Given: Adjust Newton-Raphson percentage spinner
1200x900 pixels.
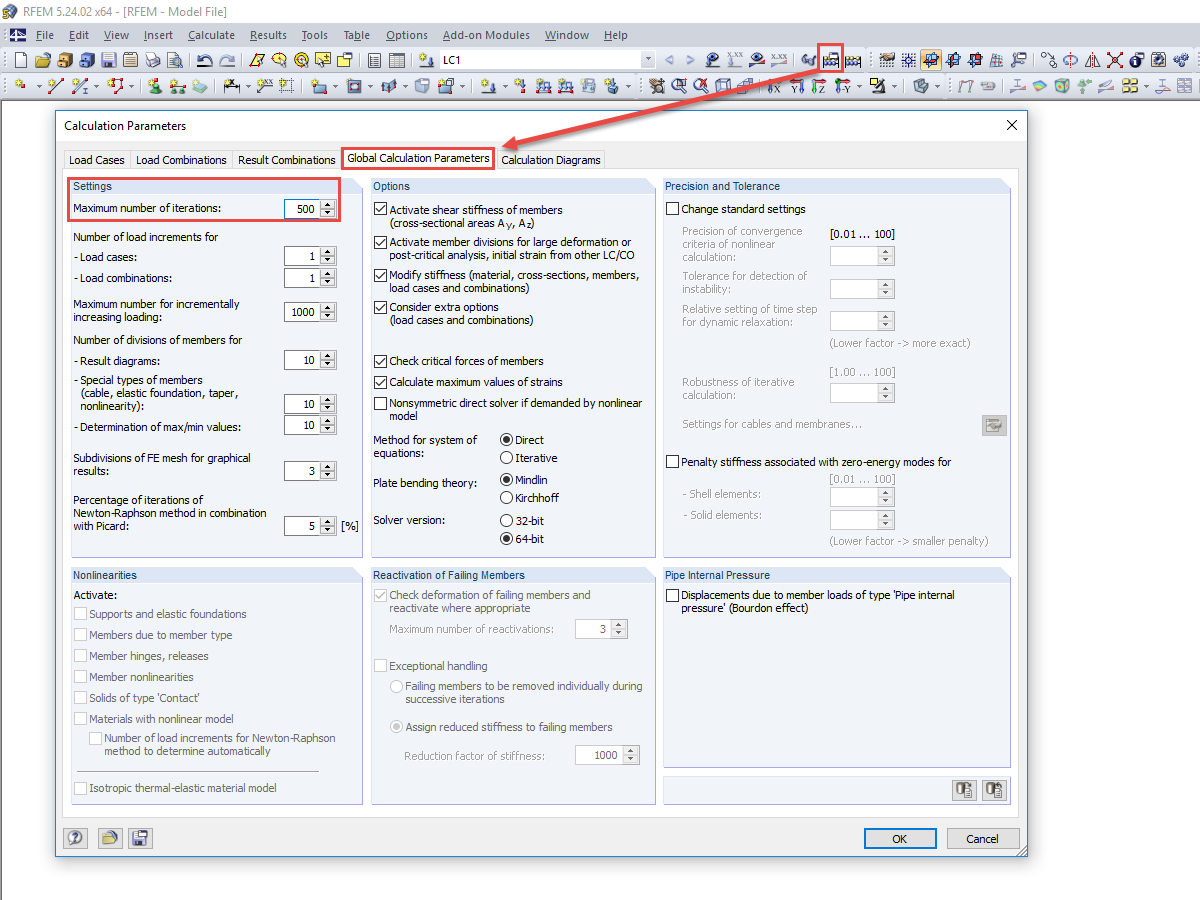Looking at the screenshot, I should tap(328, 526).
